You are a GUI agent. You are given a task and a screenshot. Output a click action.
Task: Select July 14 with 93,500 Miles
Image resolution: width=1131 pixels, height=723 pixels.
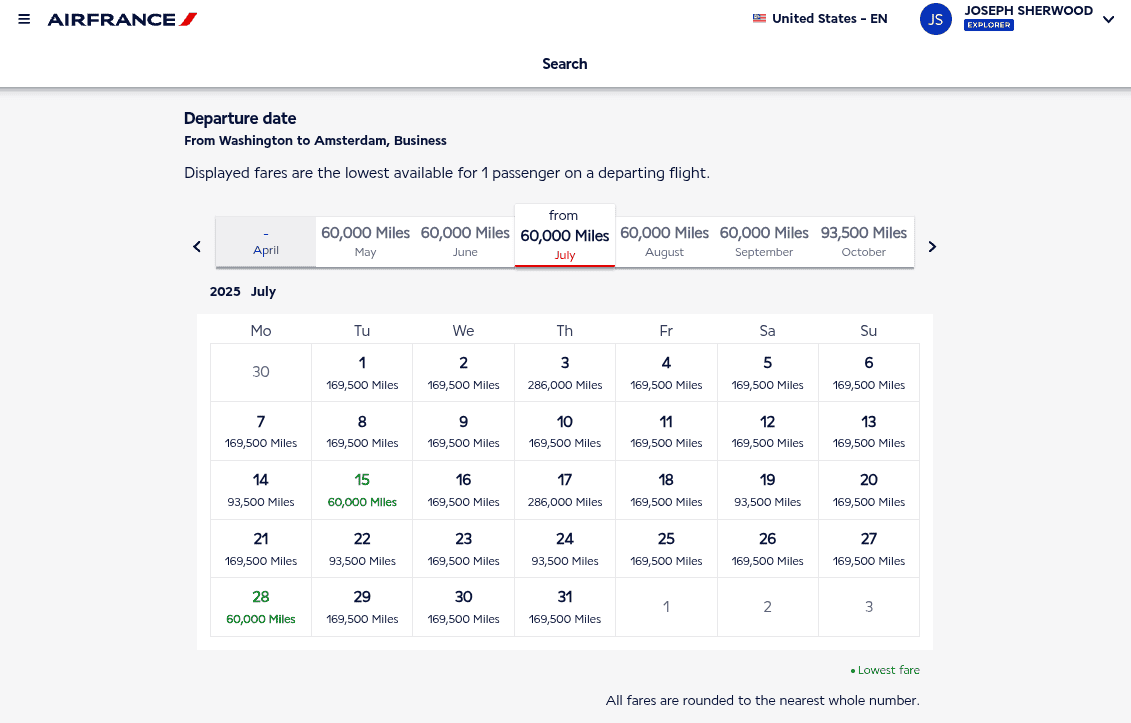coord(260,489)
